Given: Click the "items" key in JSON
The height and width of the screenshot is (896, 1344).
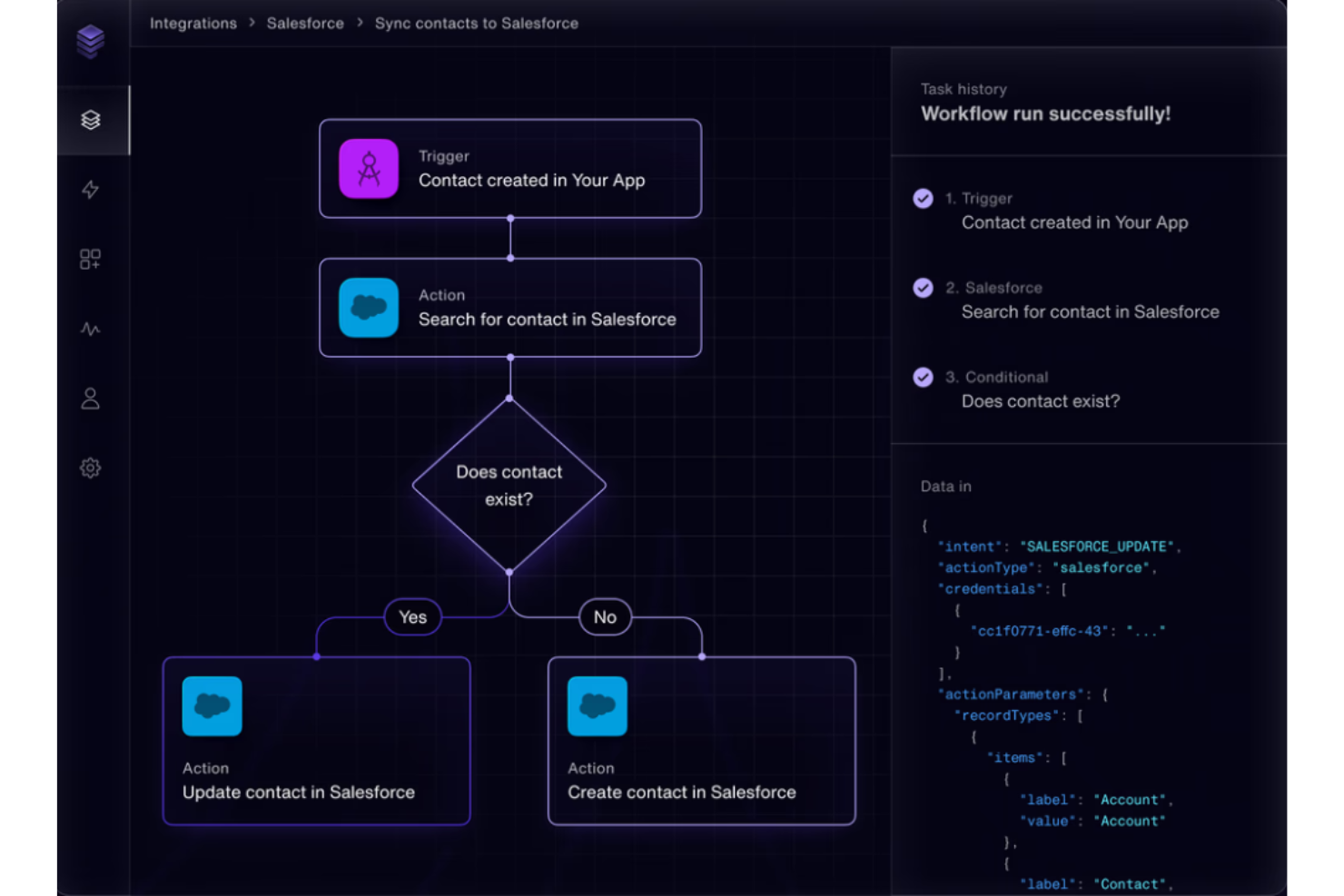Looking at the screenshot, I should pos(1014,758).
